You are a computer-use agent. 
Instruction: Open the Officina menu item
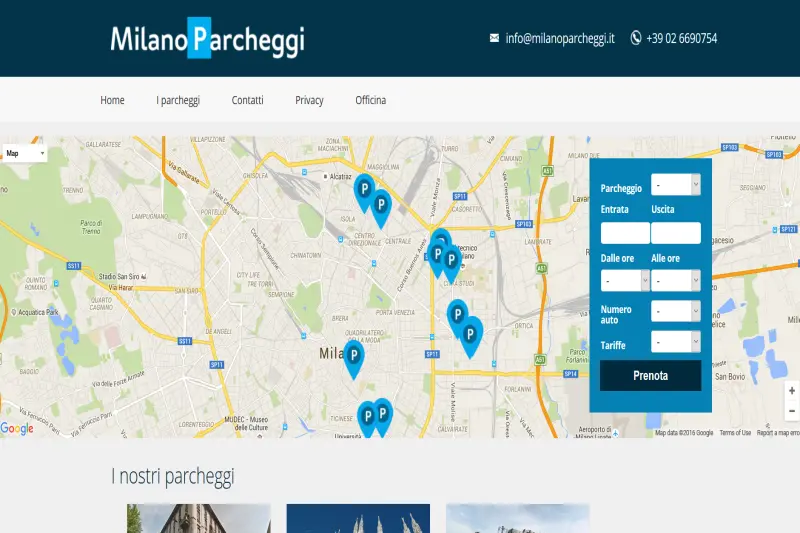pyautogui.click(x=370, y=100)
